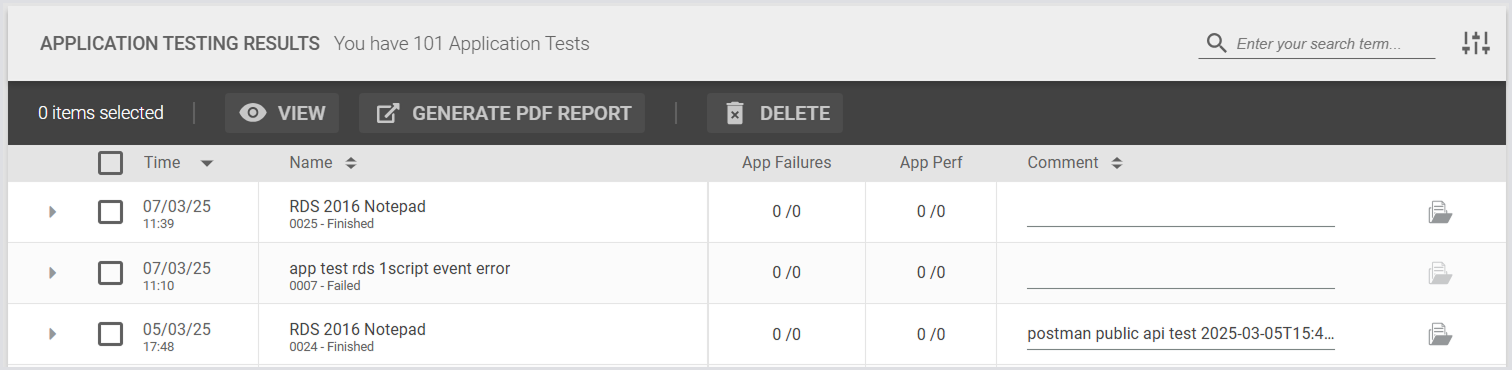The width and height of the screenshot is (1512, 370).
Task: Tick the checkbox for 05/03/25 17:48 test
Action: point(111,334)
